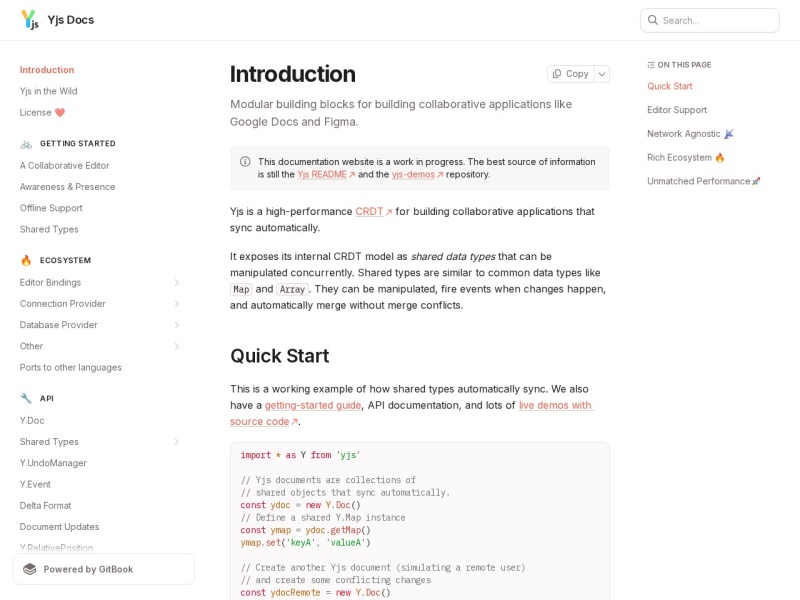Click the Yjs logo icon in header
This screenshot has height=600, width=800.
[x=30, y=20]
